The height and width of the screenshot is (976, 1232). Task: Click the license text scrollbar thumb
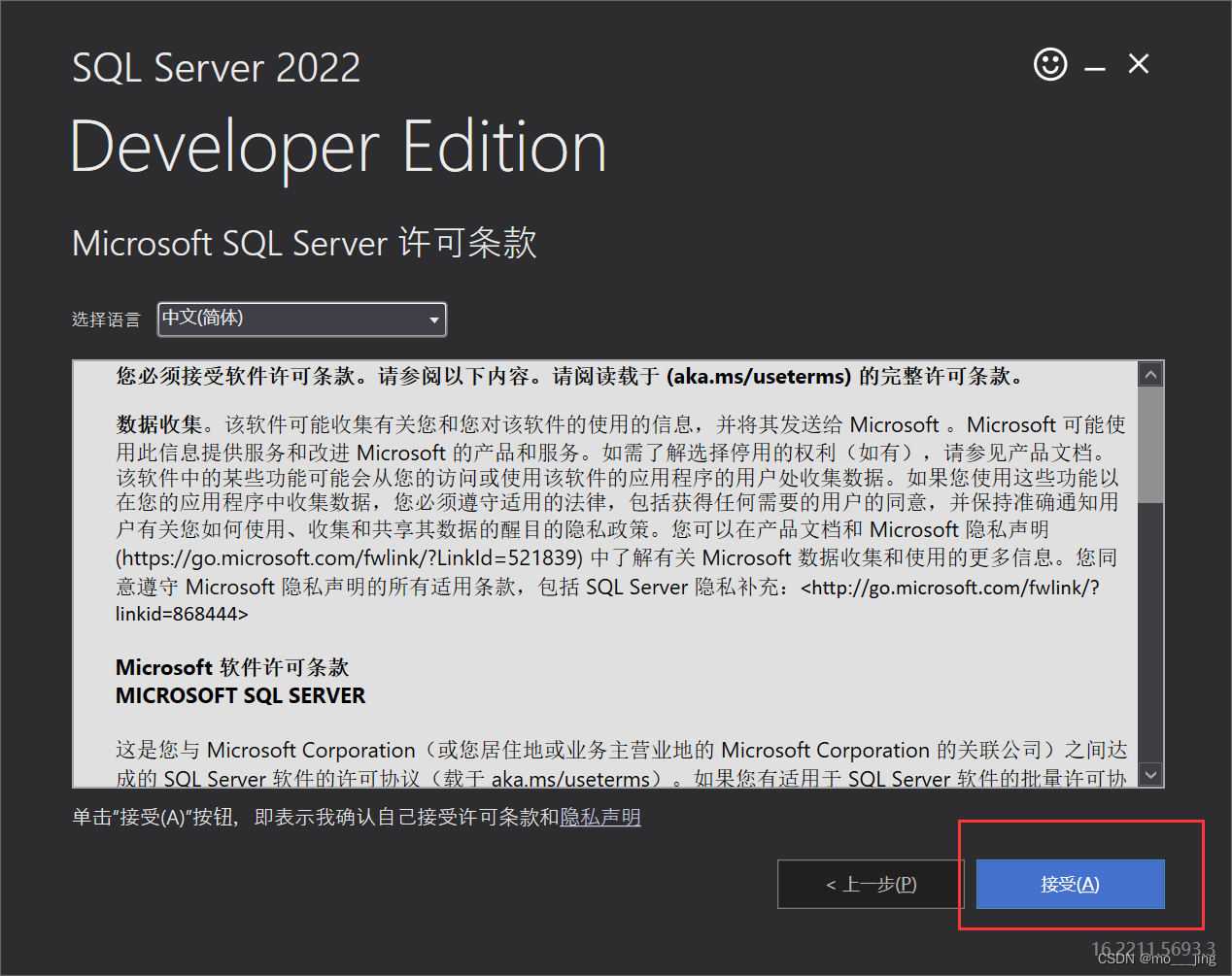click(1151, 445)
